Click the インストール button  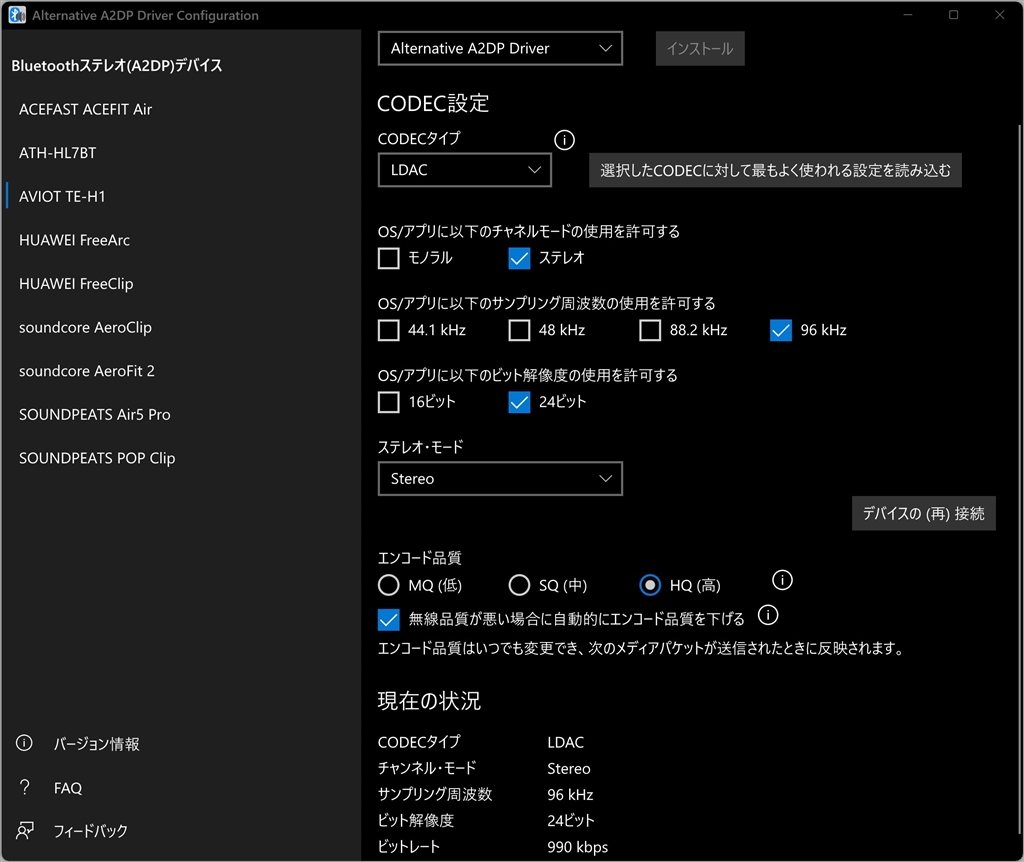click(x=700, y=48)
